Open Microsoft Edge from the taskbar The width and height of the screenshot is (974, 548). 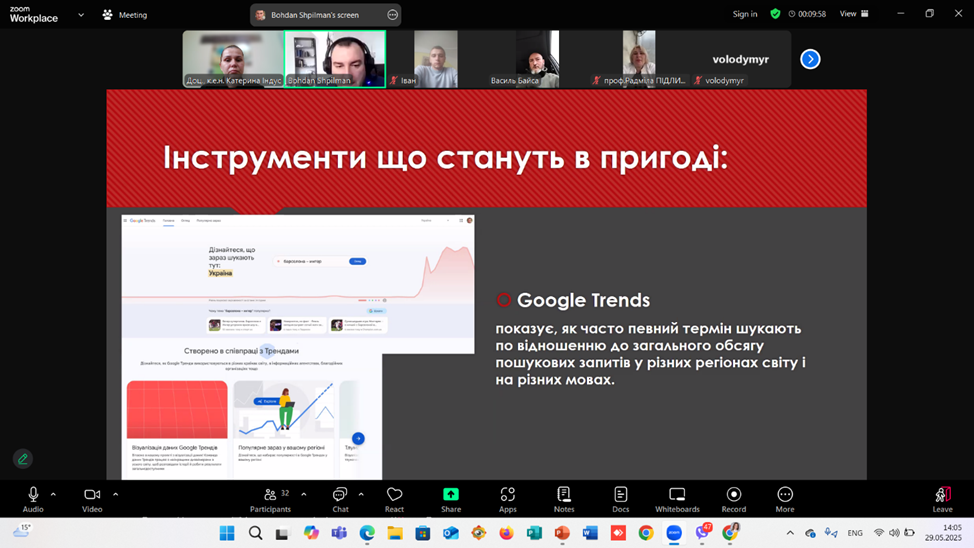point(367,533)
